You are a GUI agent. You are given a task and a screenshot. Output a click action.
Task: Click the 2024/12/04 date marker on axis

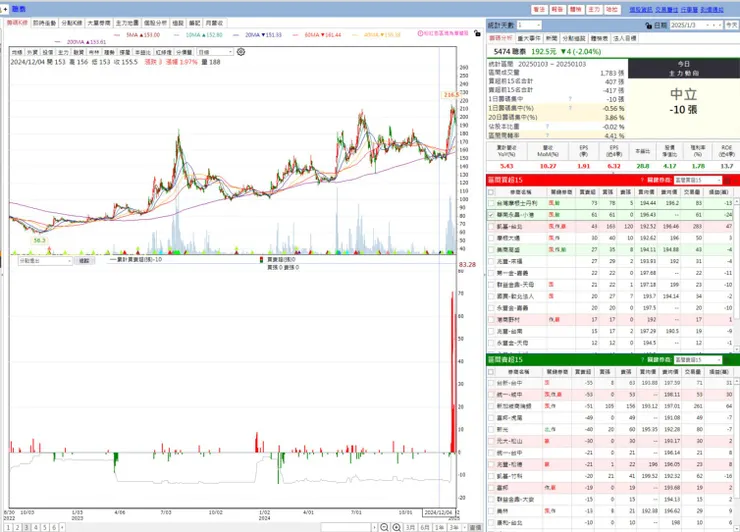click(x=438, y=512)
